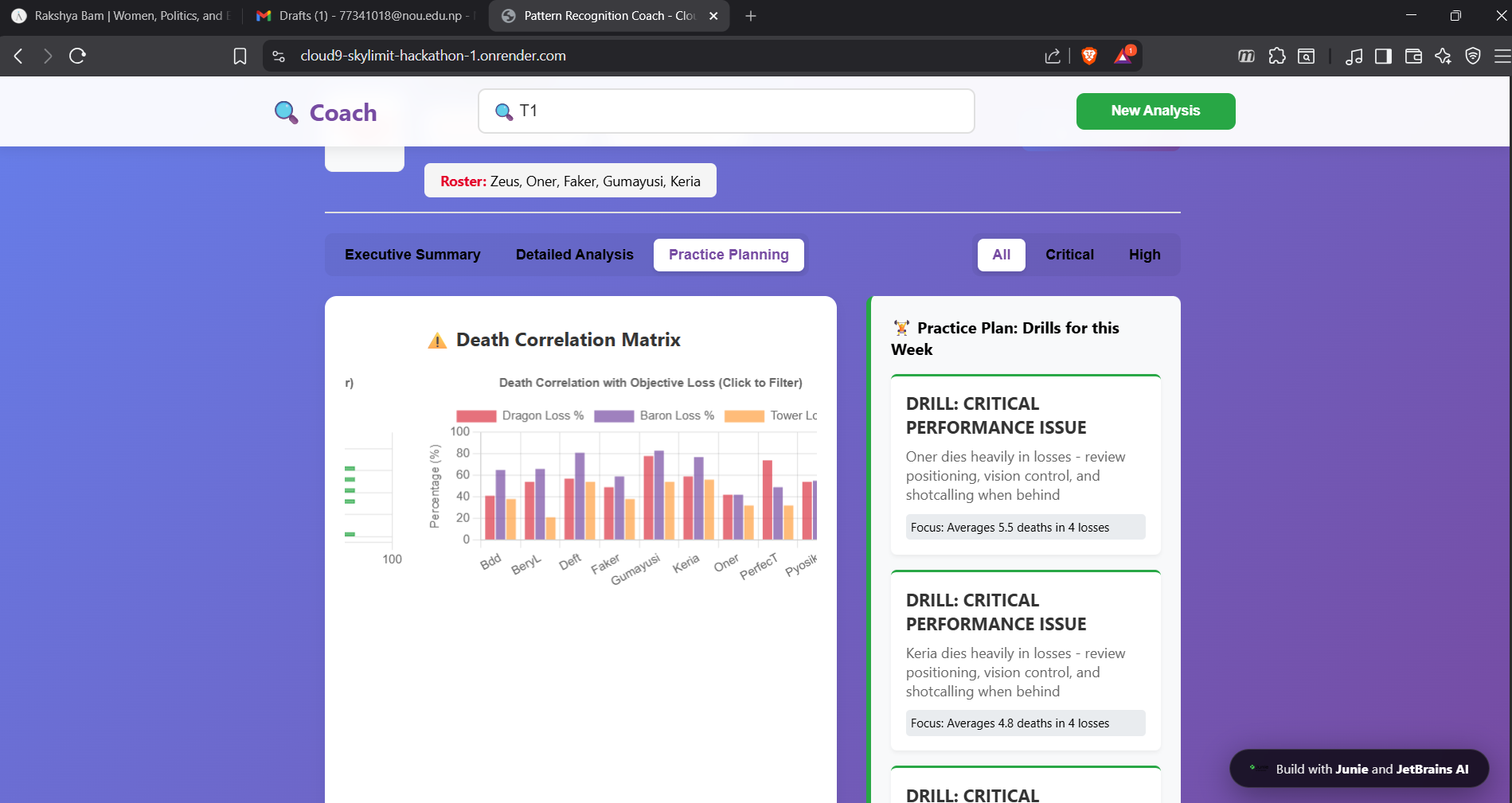The width and height of the screenshot is (1512, 803).
Task: Filter drills by High priority
Action: click(x=1144, y=255)
